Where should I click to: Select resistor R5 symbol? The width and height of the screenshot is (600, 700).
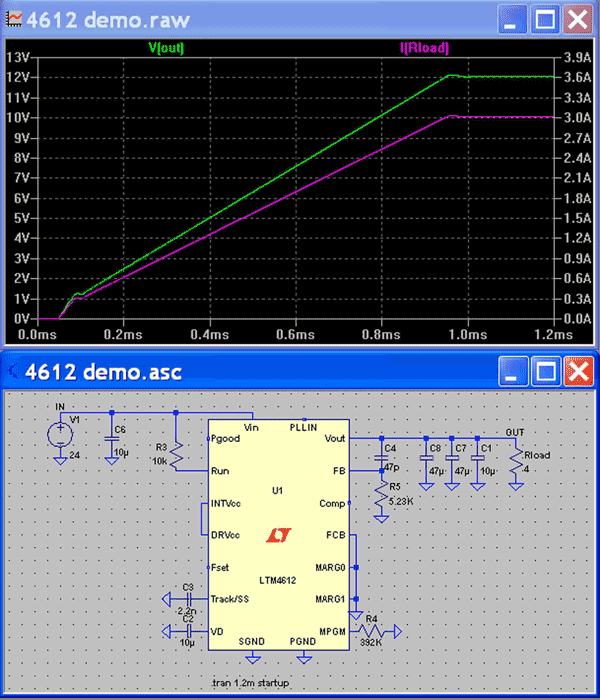381,496
